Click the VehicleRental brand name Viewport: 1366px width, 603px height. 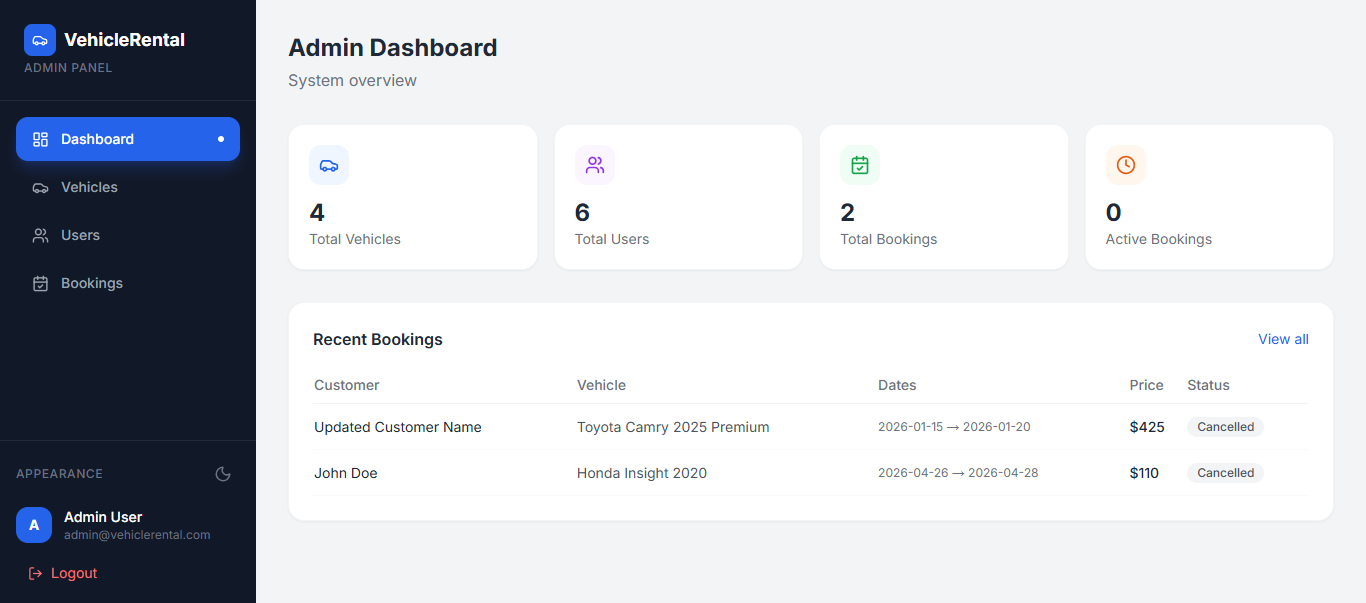pos(124,40)
